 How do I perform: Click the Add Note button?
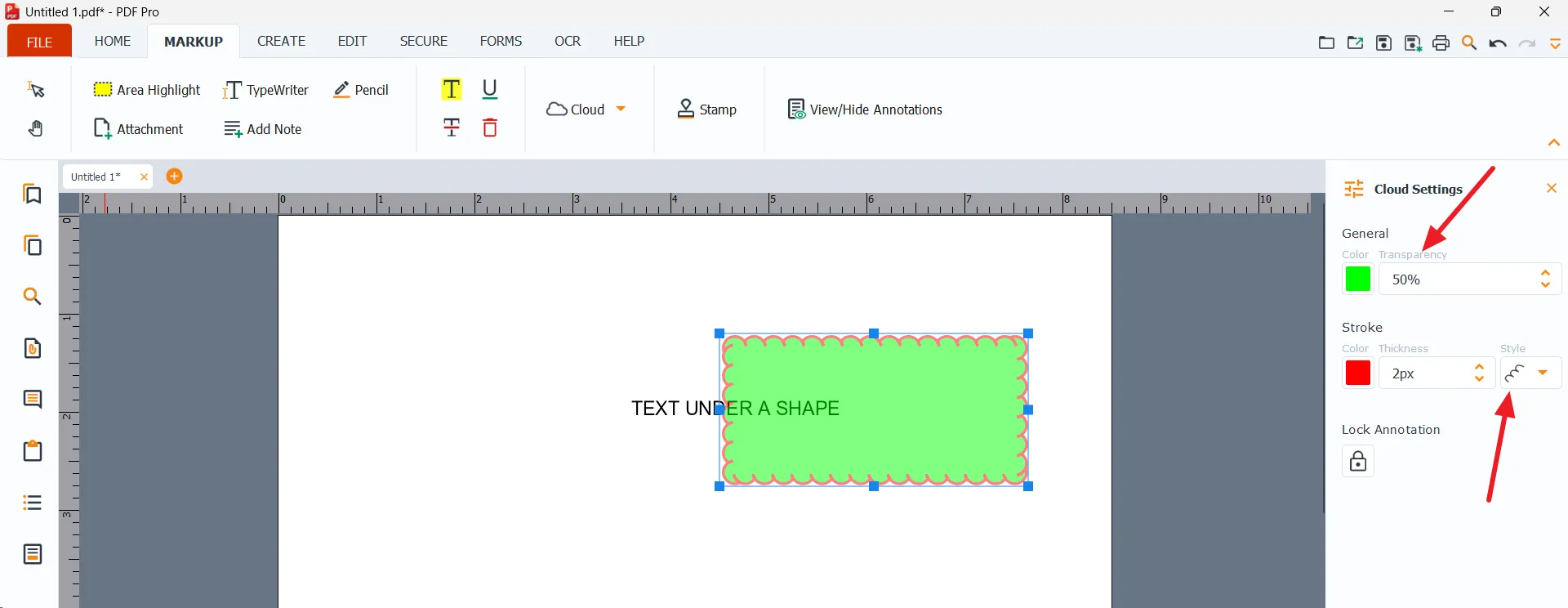pyautogui.click(x=263, y=129)
